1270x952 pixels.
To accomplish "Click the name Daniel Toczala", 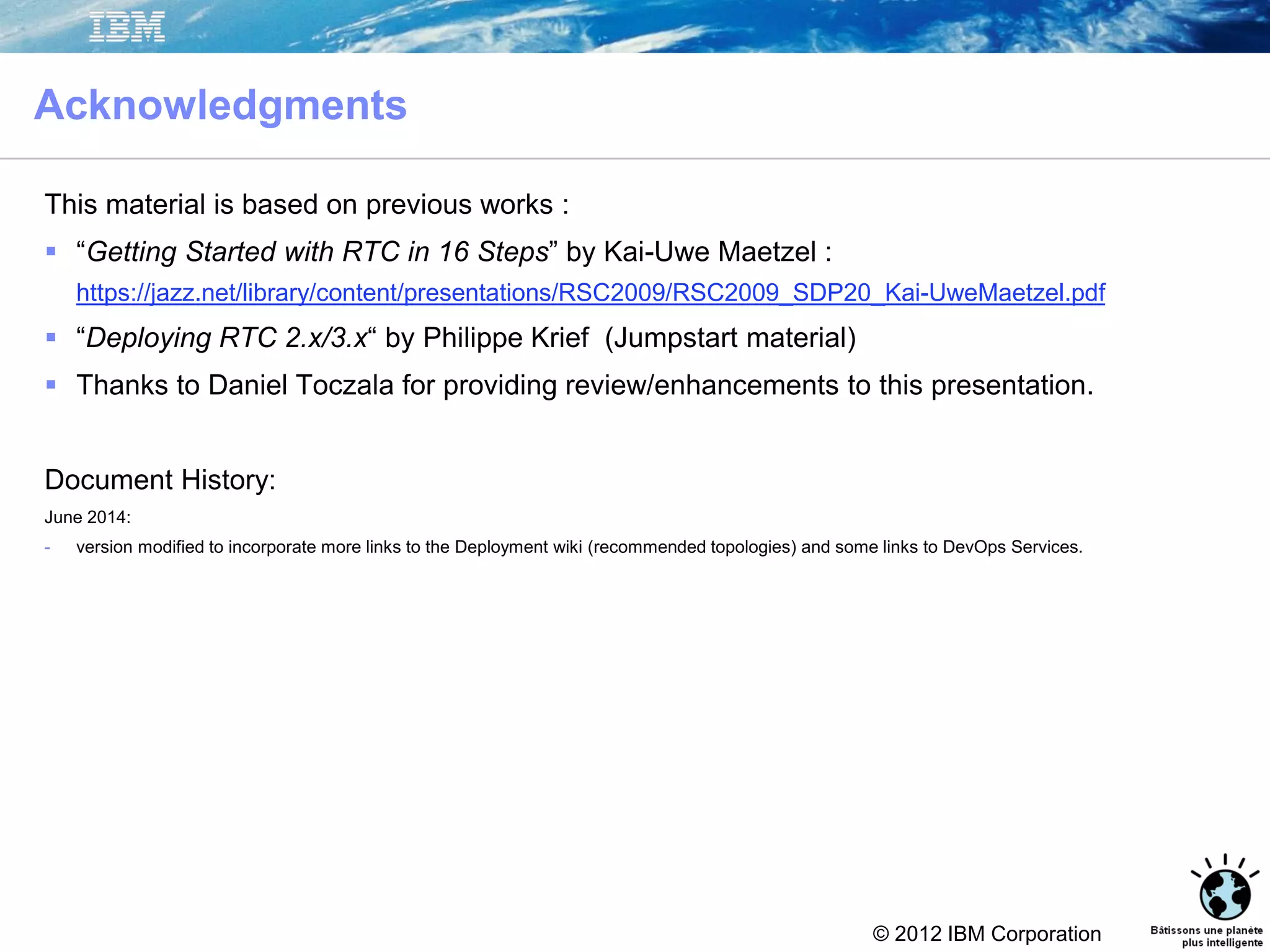I will click(301, 385).
